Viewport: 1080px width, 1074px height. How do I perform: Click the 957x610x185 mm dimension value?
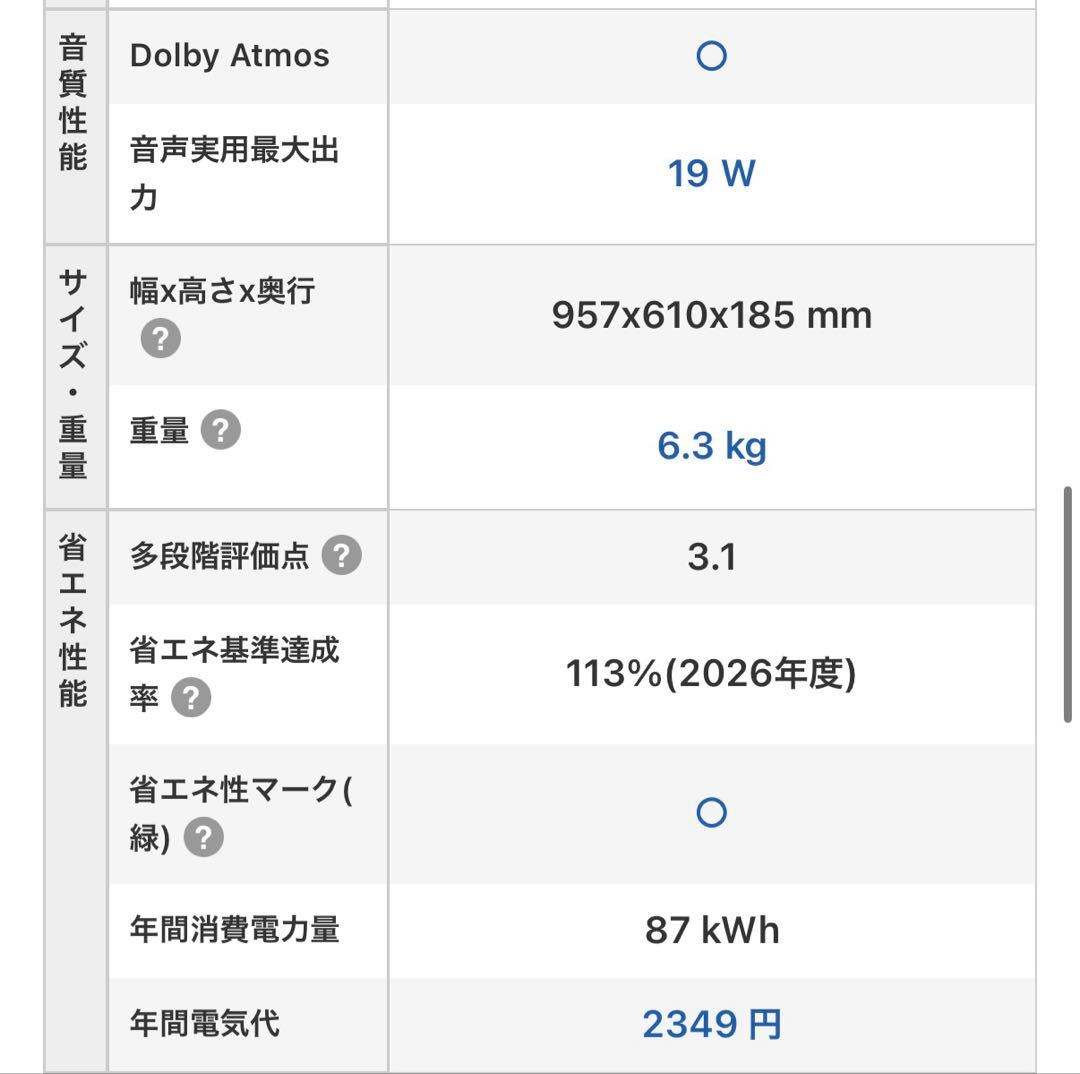tap(711, 314)
